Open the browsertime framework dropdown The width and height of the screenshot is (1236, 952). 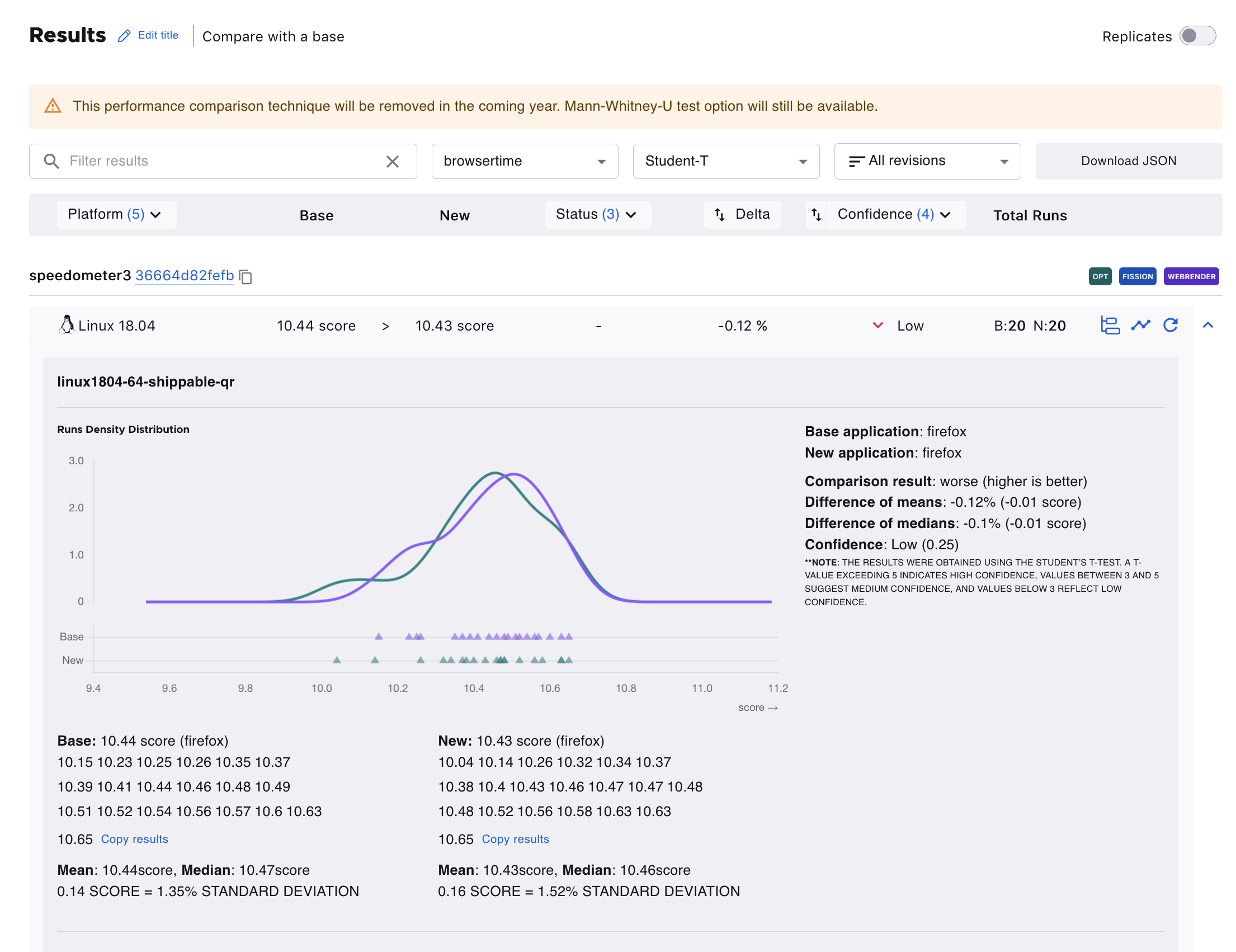click(524, 161)
